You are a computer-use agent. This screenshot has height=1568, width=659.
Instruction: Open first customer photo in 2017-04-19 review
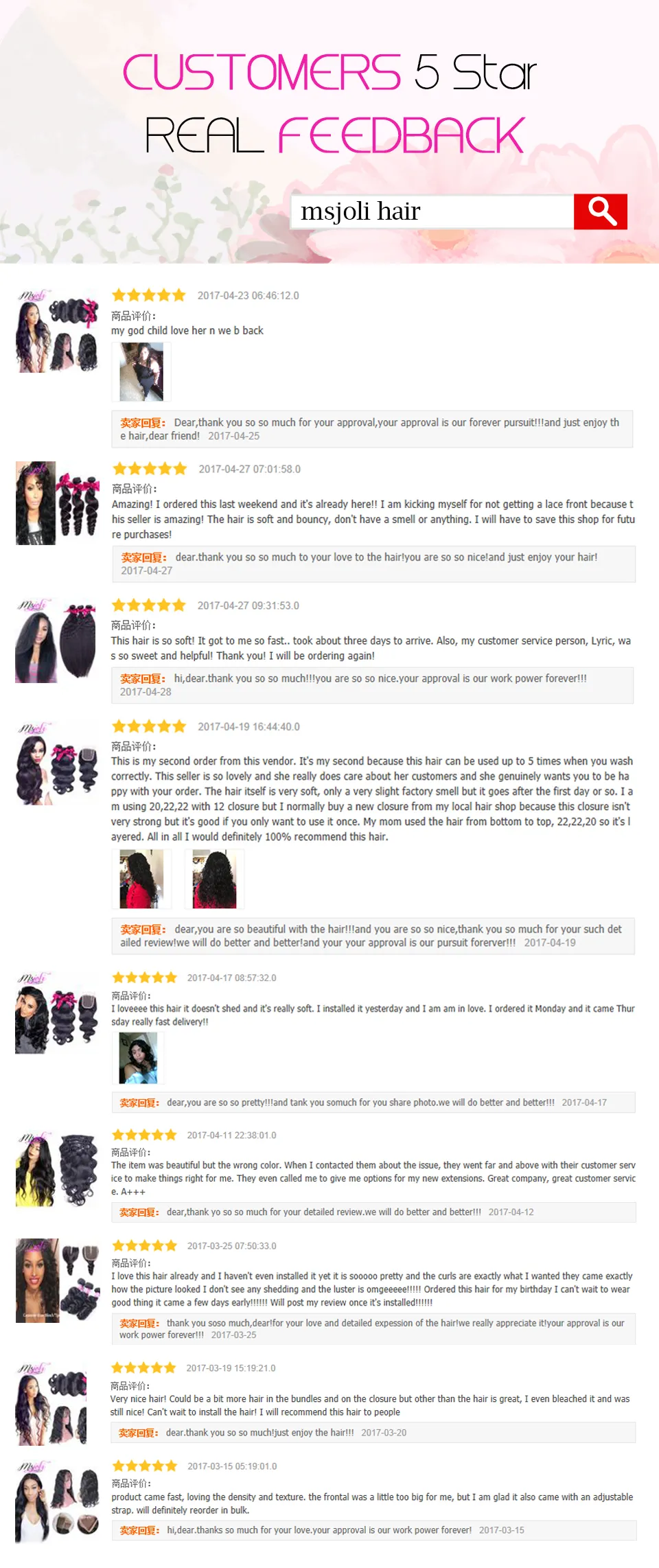tap(141, 879)
